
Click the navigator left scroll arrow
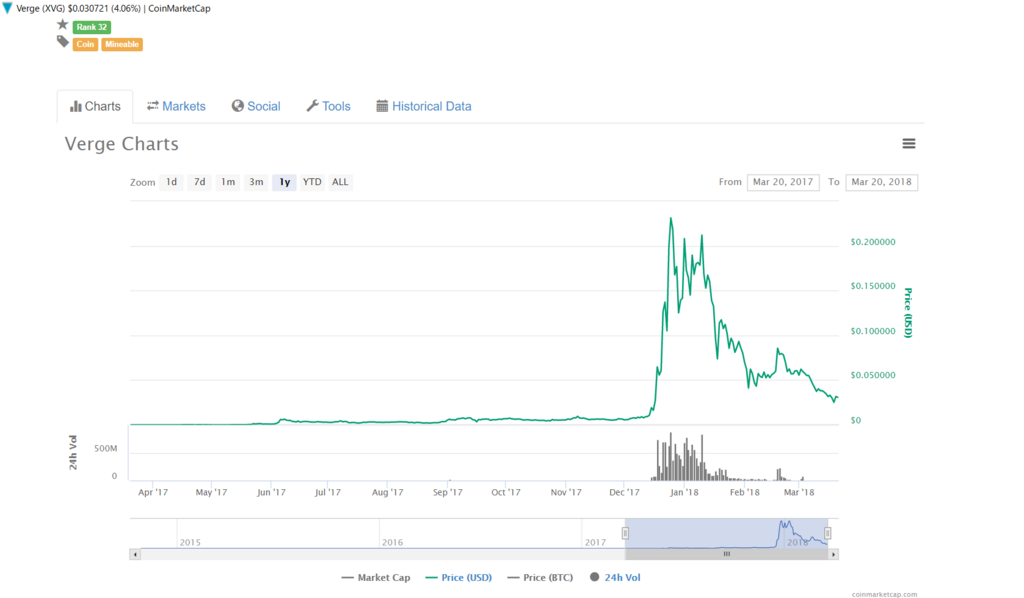point(135,554)
